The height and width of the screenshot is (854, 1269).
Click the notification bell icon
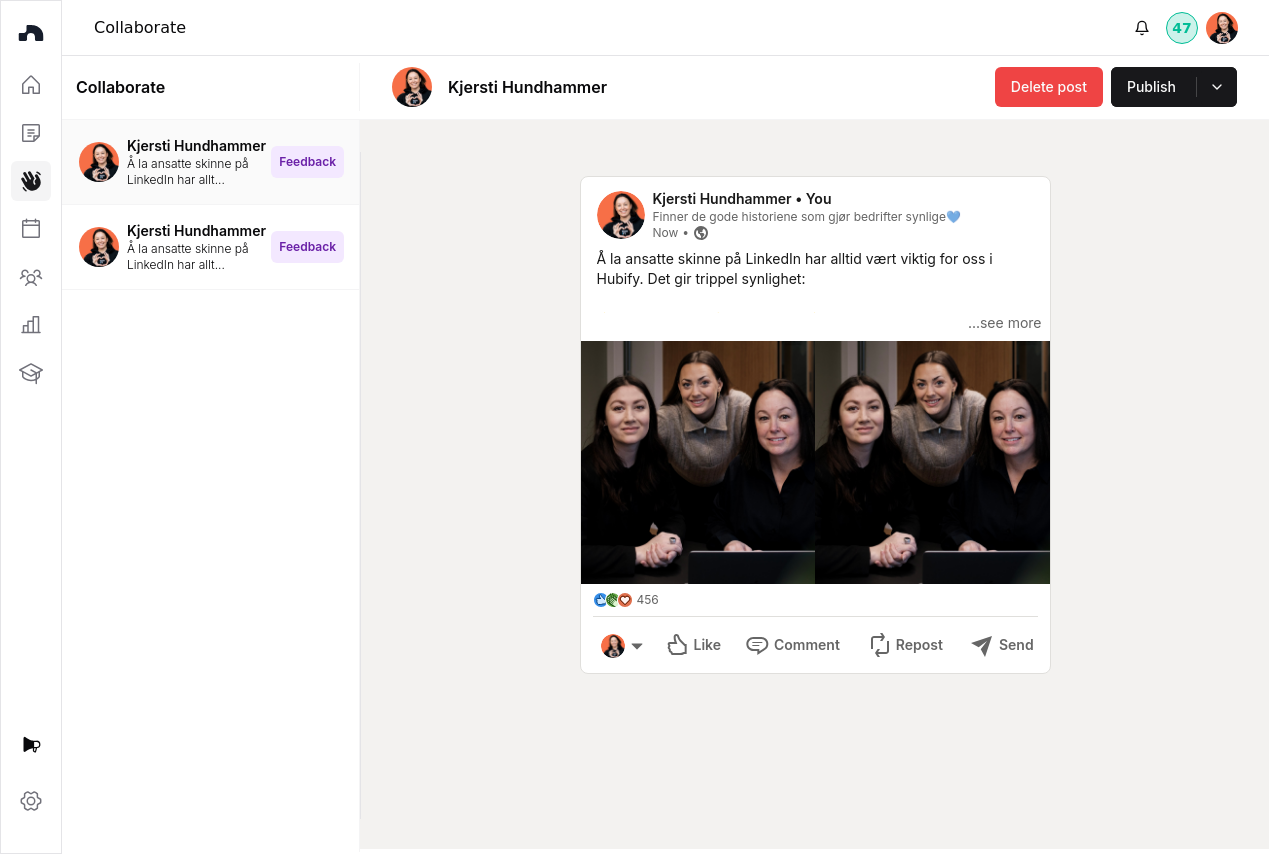(1142, 28)
